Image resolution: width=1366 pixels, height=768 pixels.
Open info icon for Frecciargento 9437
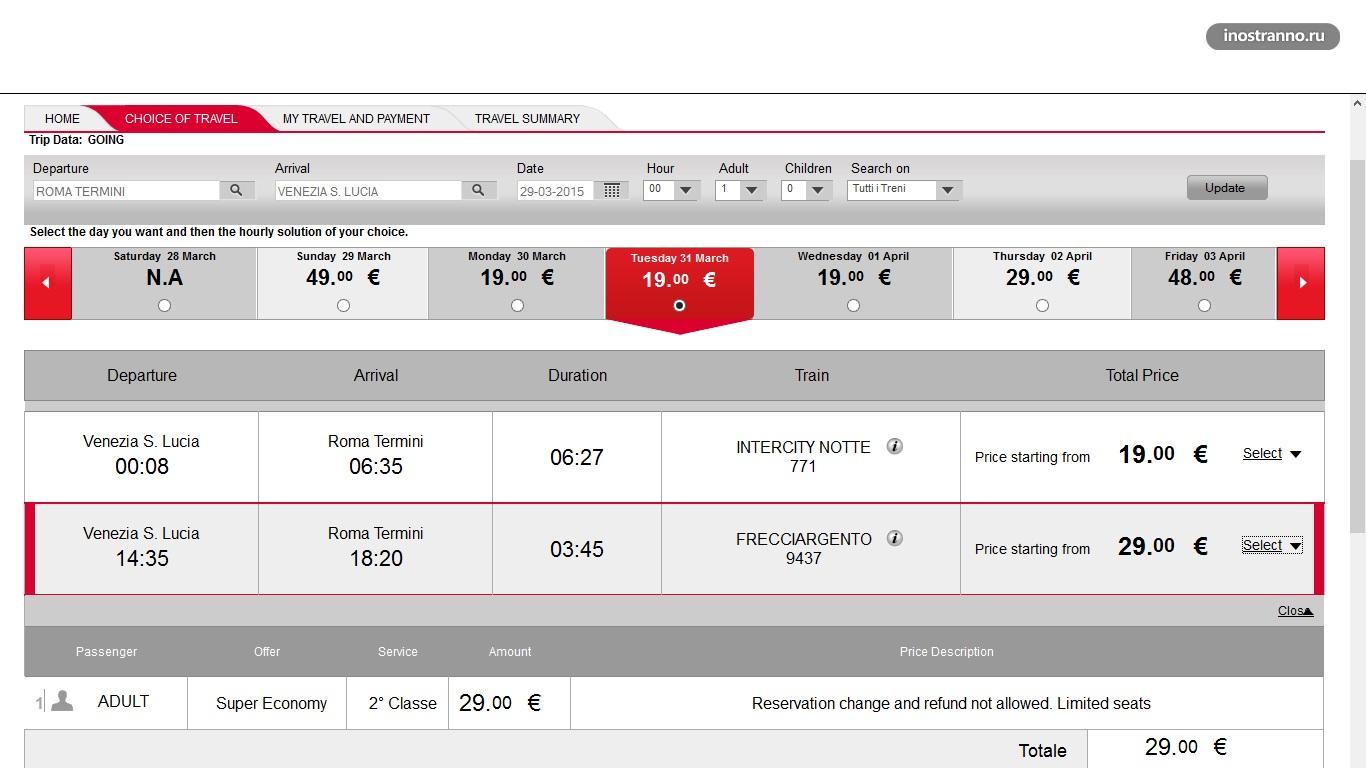click(x=895, y=538)
